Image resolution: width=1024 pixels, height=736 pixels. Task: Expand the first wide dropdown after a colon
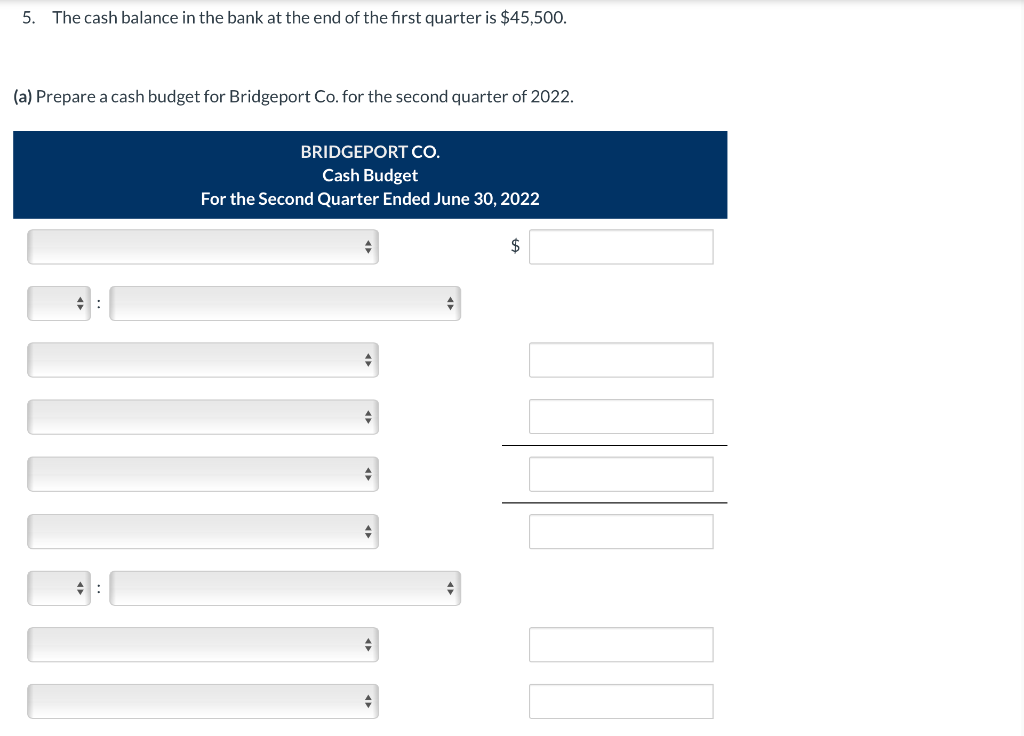(x=285, y=304)
